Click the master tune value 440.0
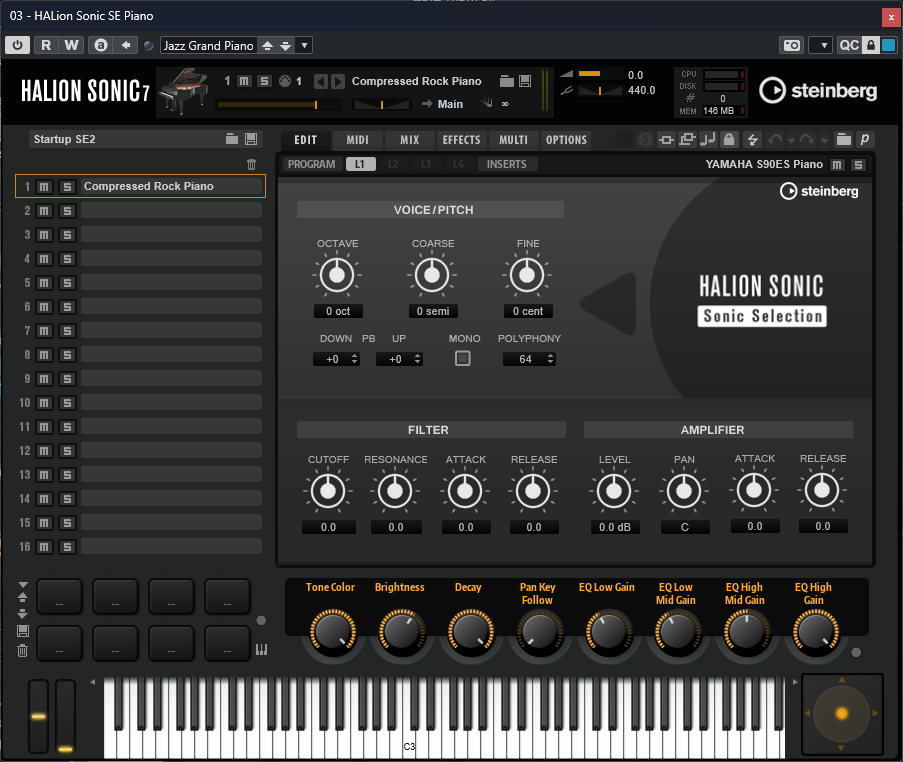Viewport: 903px width, 762px height. 642,90
